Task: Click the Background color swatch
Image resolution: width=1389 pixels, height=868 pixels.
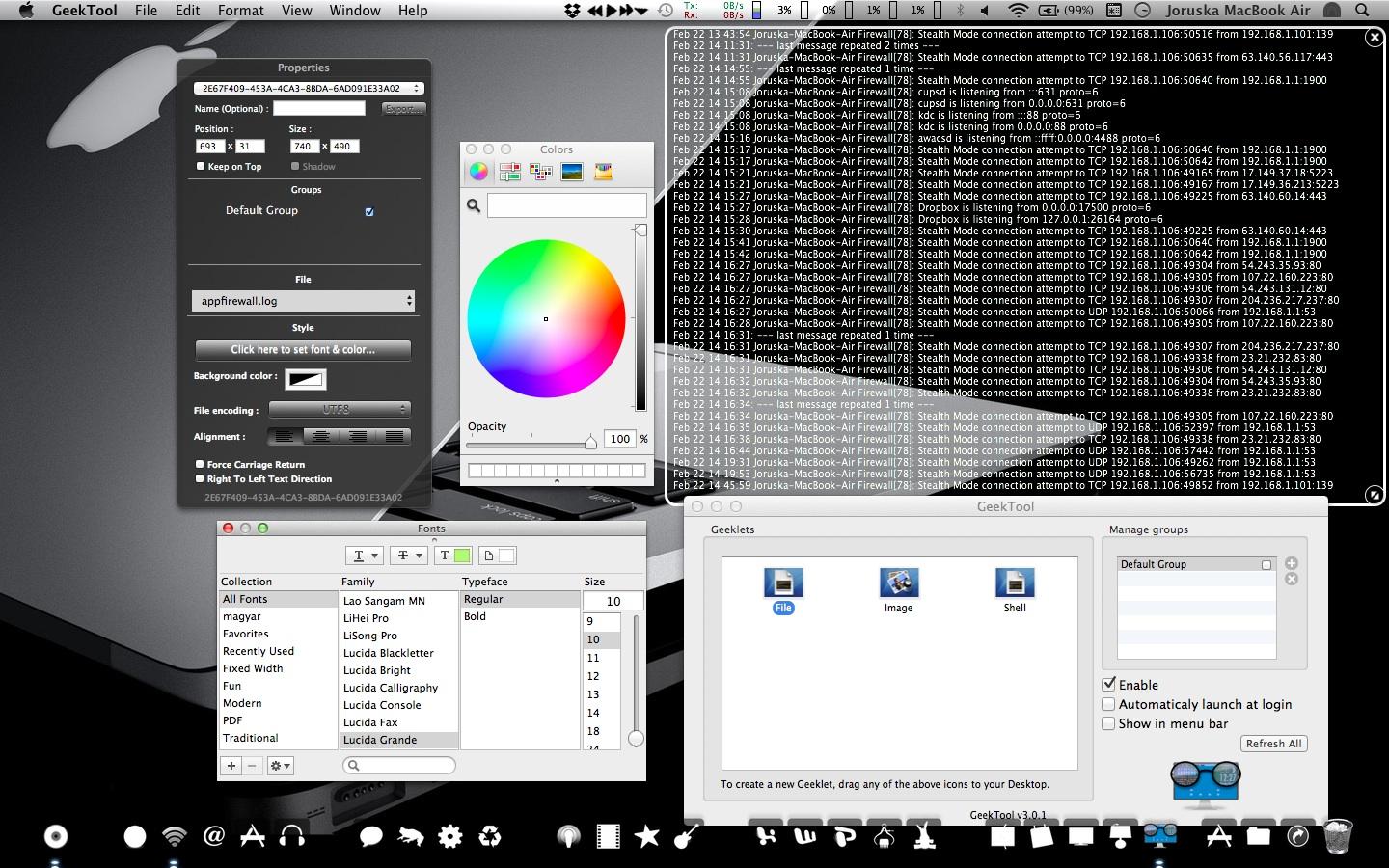Action: (305, 379)
